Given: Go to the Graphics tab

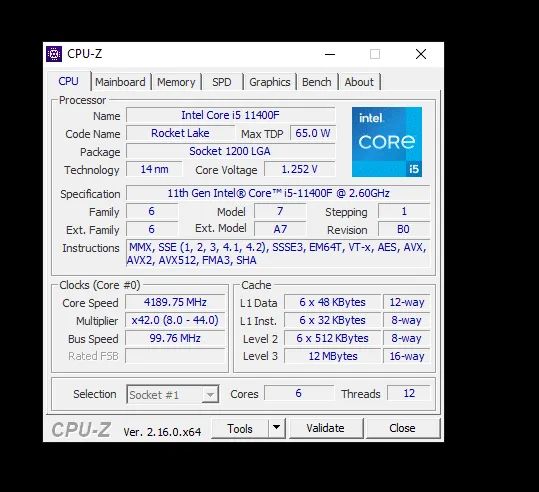Looking at the screenshot, I should pyautogui.click(x=270, y=82).
